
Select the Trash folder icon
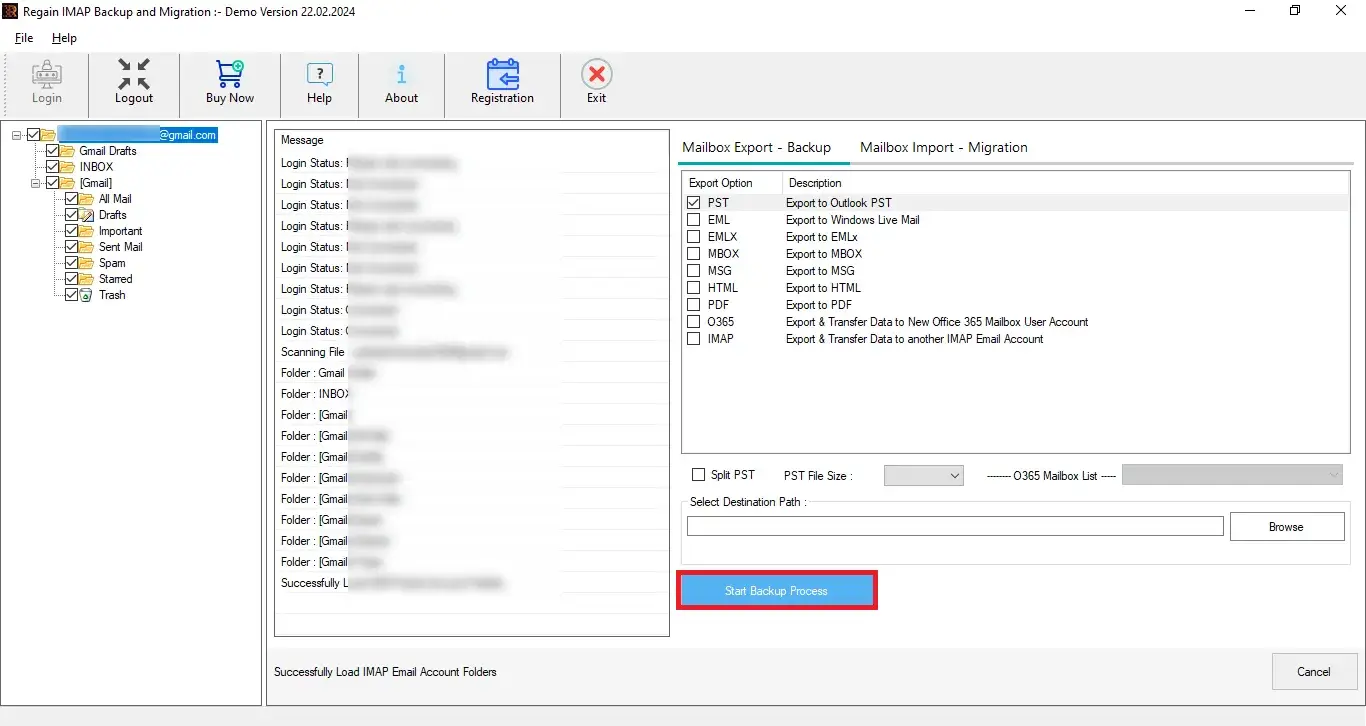[x=87, y=295]
